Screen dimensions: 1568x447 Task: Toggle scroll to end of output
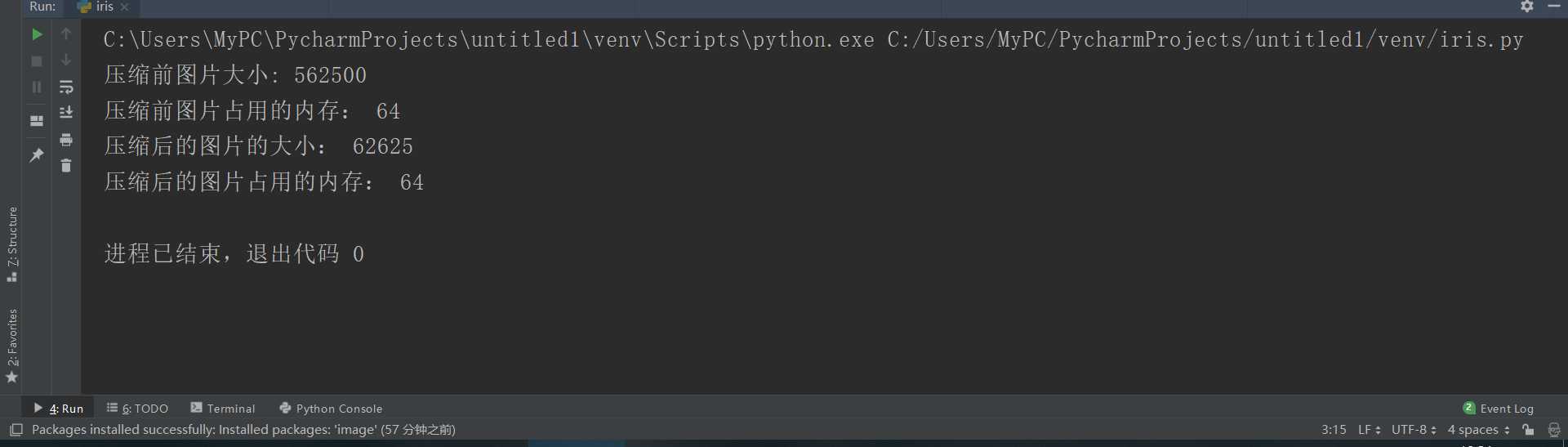tap(66, 113)
